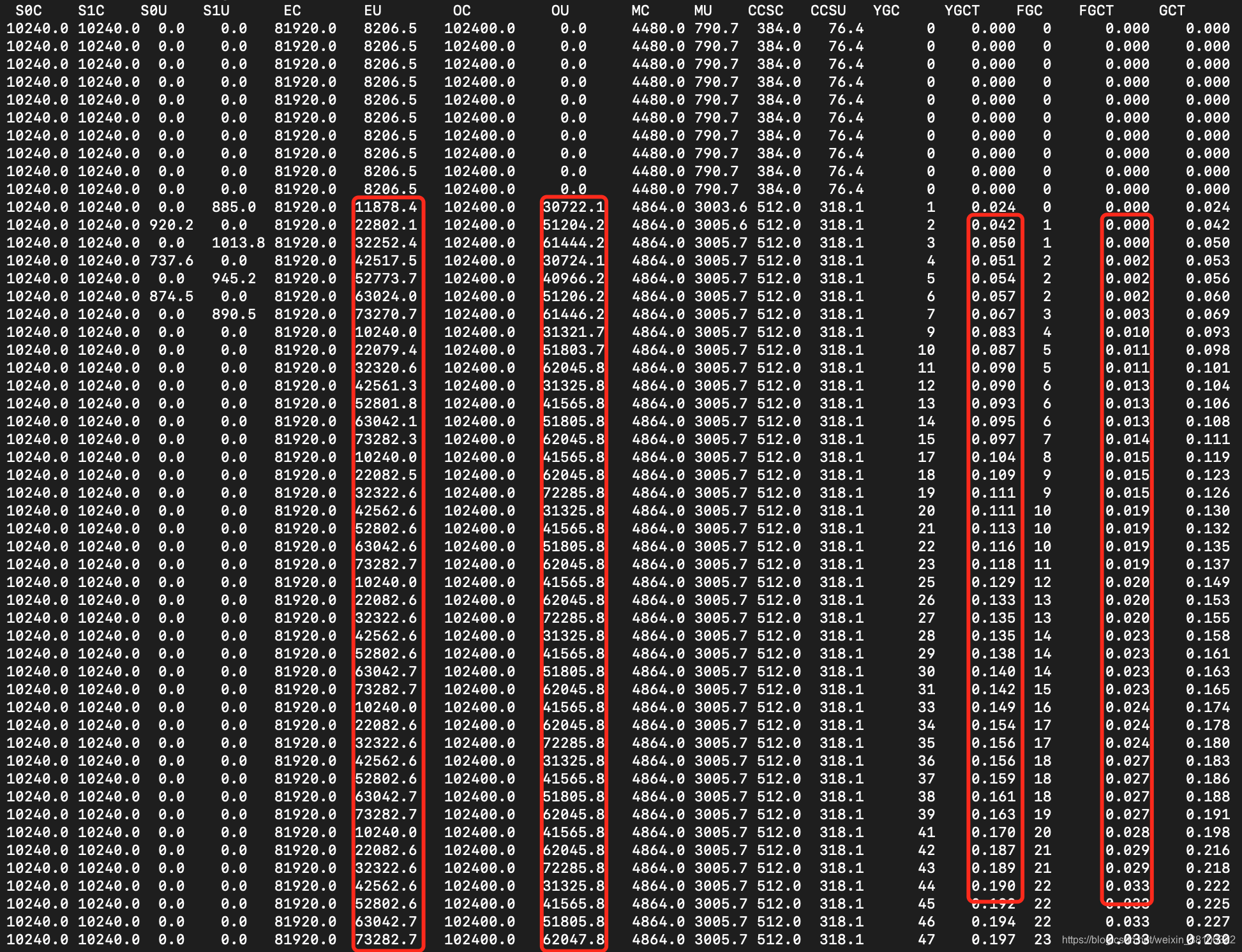Click the S1U value 890.5

pyautogui.click(x=234, y=315)
